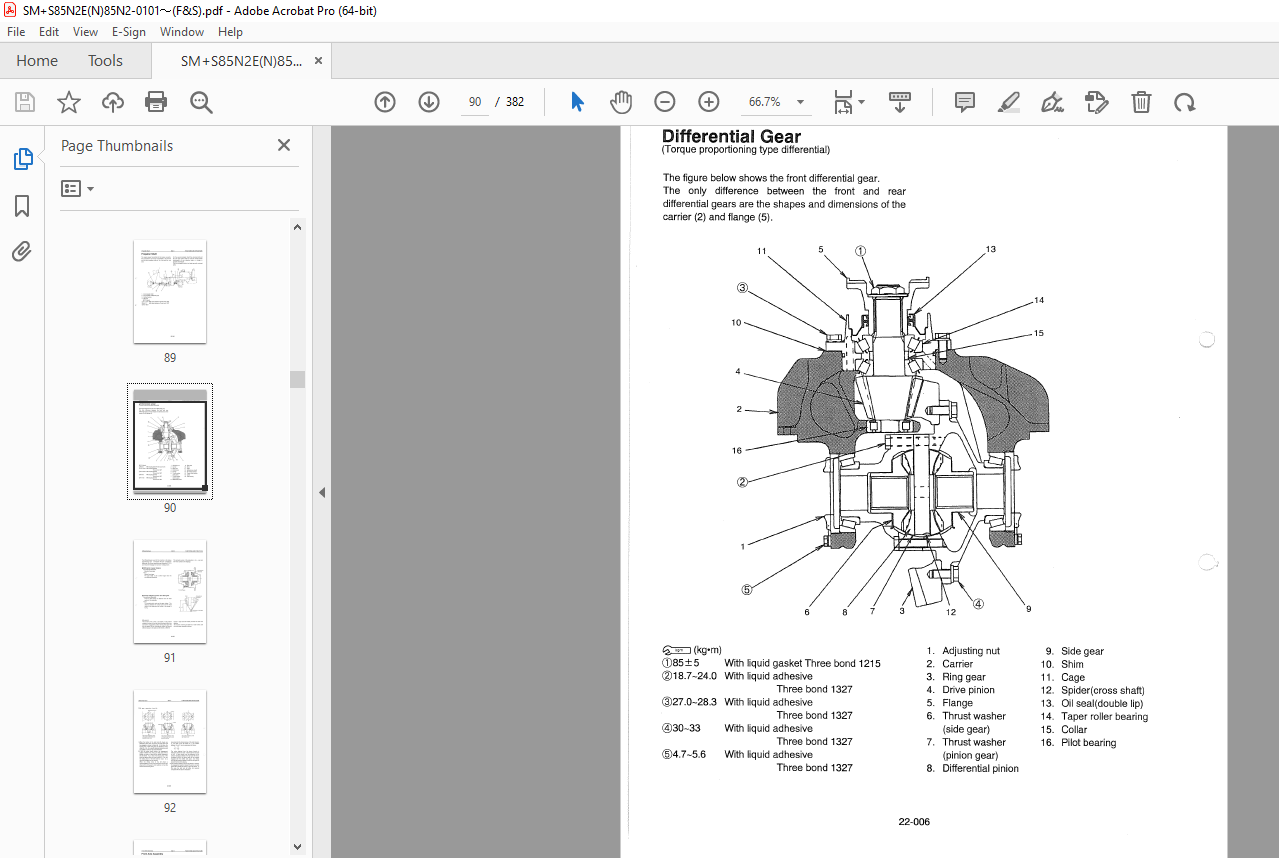
Task: Select the page 89 thumbnail
Action: [x=170, y=291]
